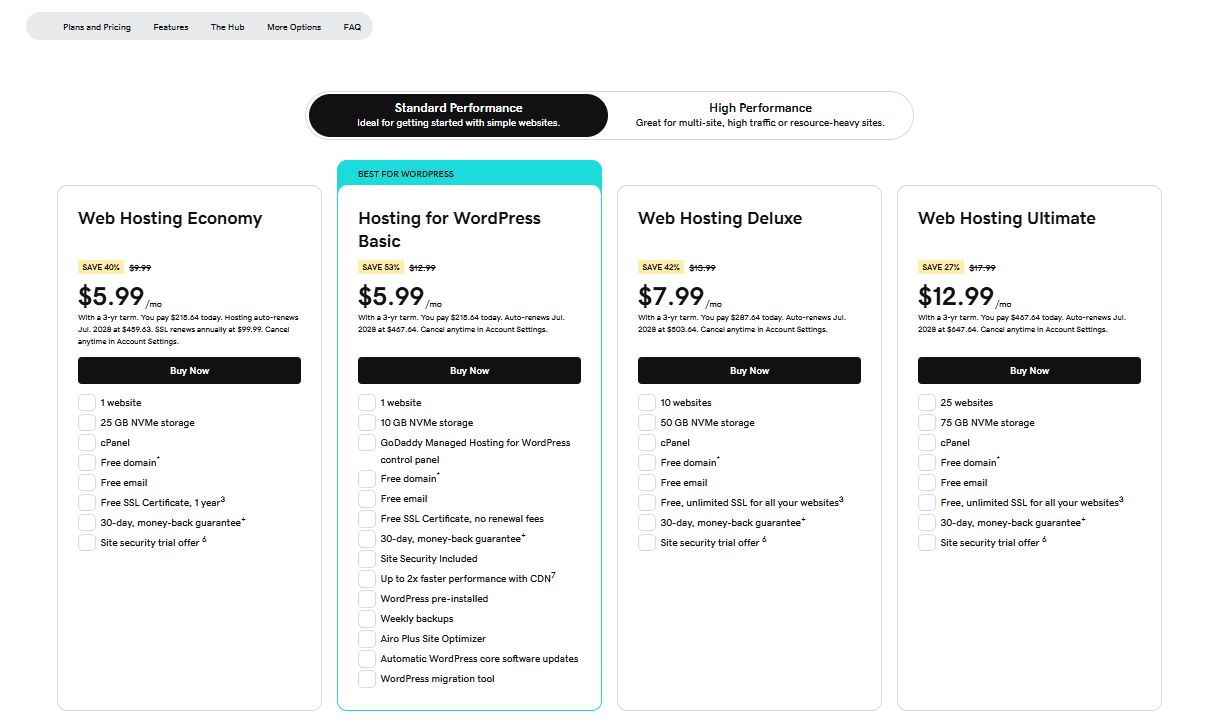Image resolution: width=1216 pixels, height=722 pixels.
Task: Open The Hub page
Action: (227, 27)
